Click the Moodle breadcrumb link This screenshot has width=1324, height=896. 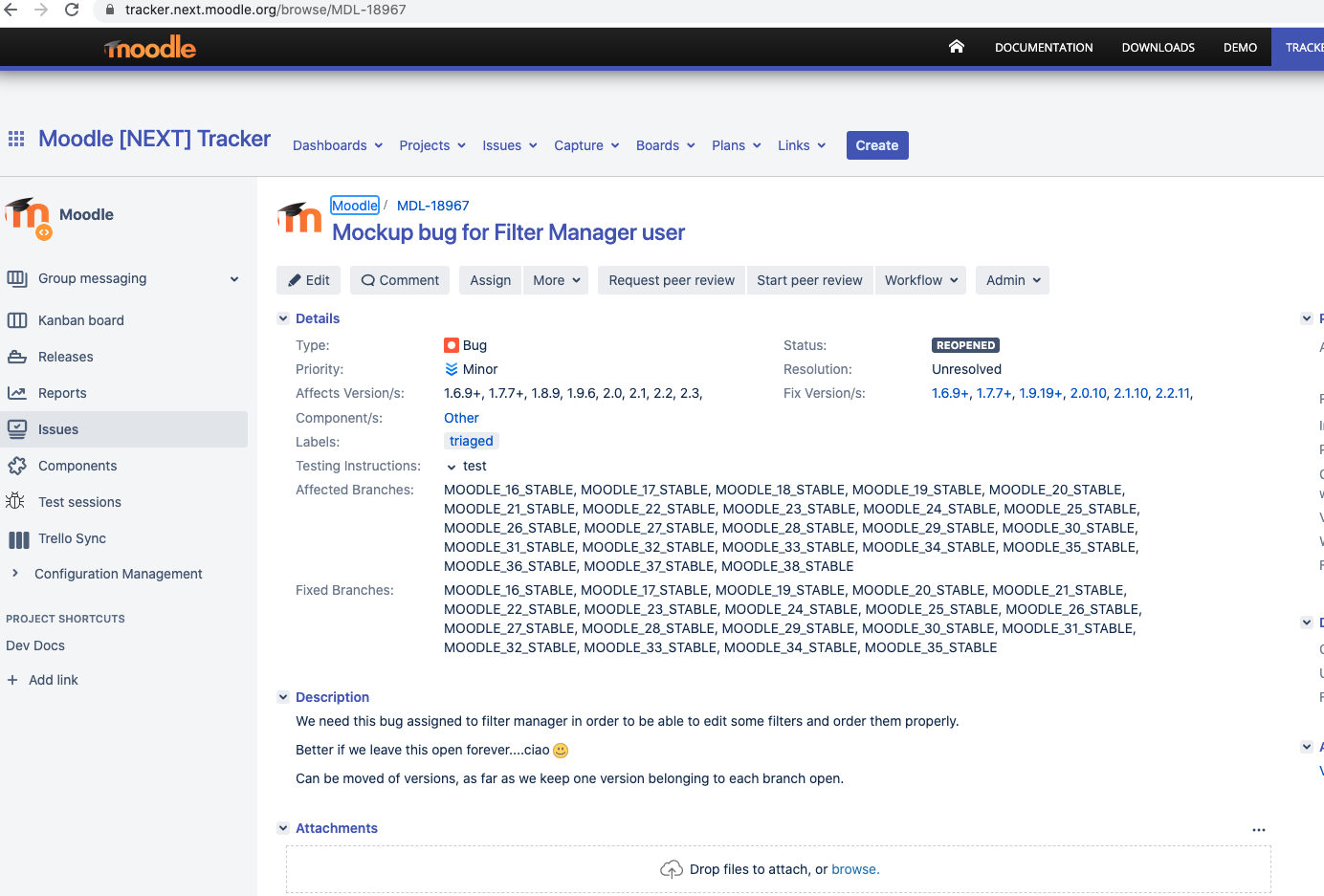[x=355, y=206]
